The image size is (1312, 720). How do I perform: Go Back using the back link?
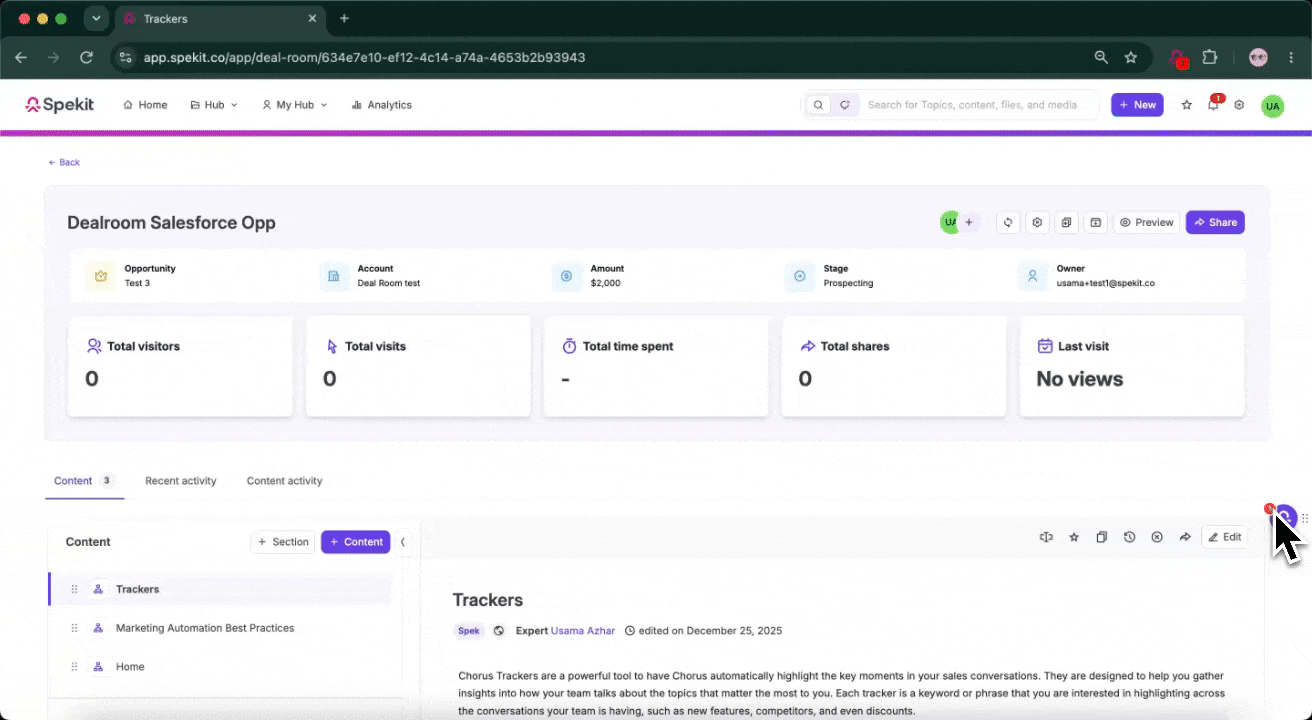pyautogui.click(x=64, y=162)
